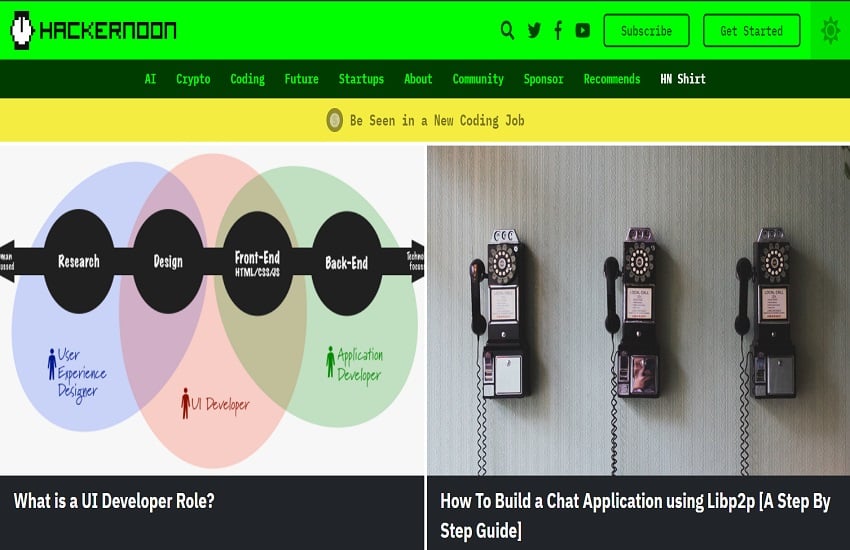Image resolution: width=850 pixels, height=550 pixels.
Task: Go to the Future section
Action: click(x=301, y=79)
